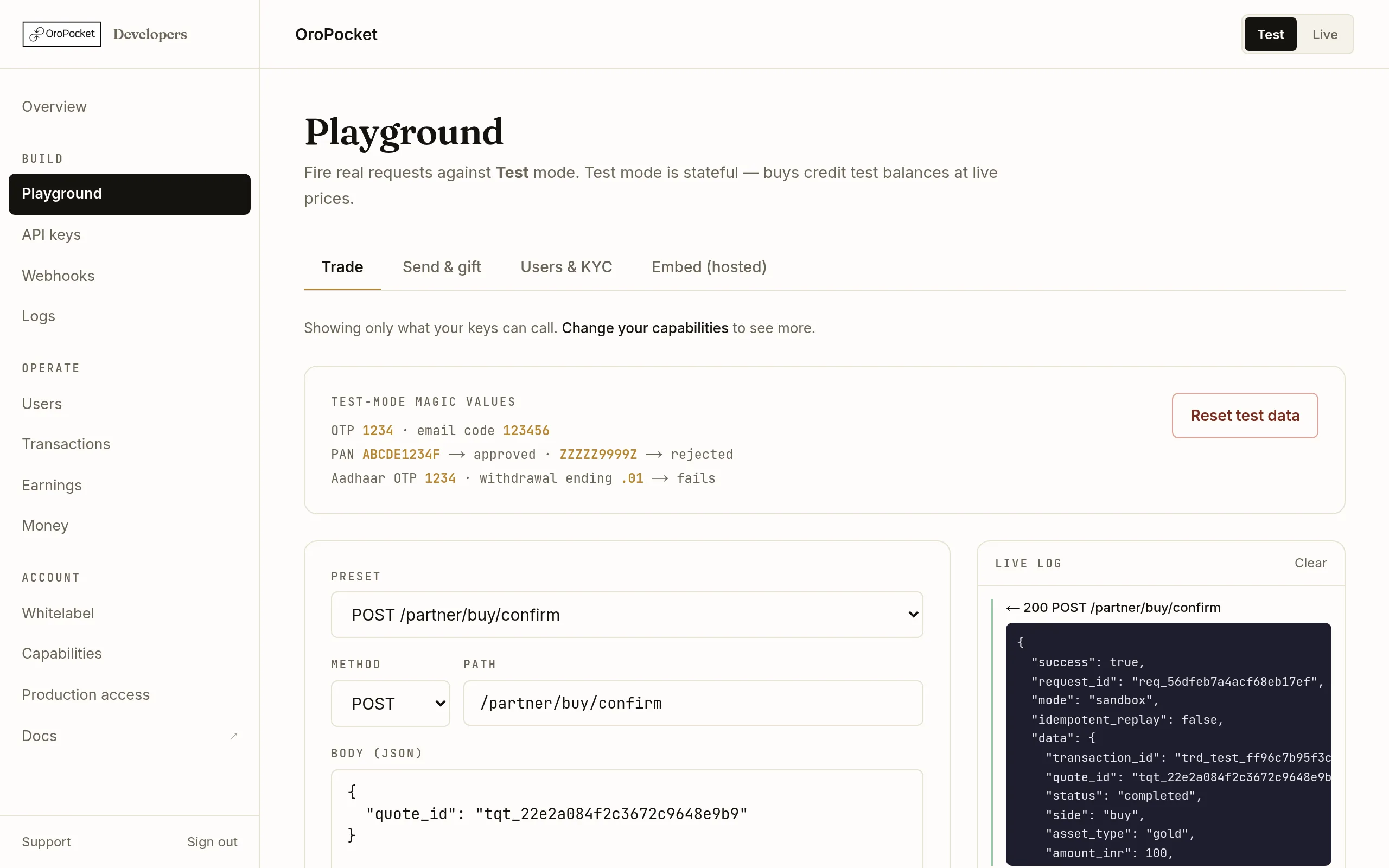This screenshot has height=868, width=1389.
Task: Open Docs external link arrow icon
Action: (x=234, y=736)
